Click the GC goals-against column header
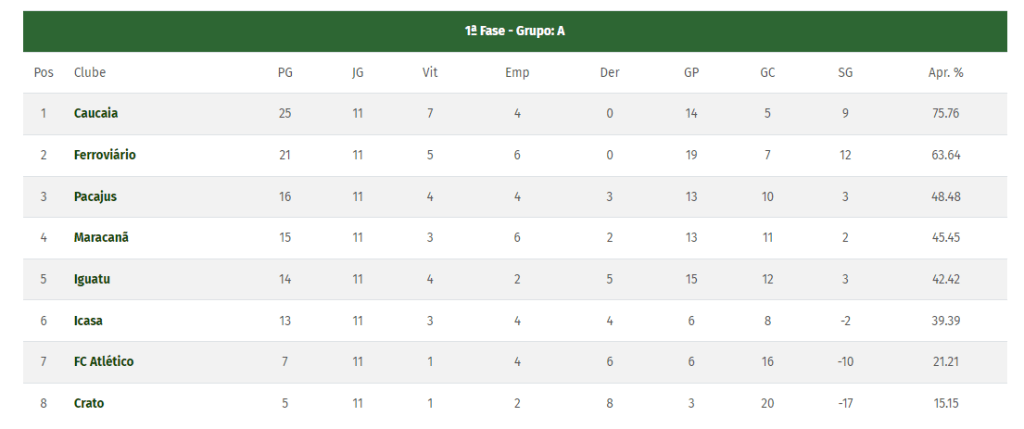Viewport: 1024px width, 429px height. 767,72
